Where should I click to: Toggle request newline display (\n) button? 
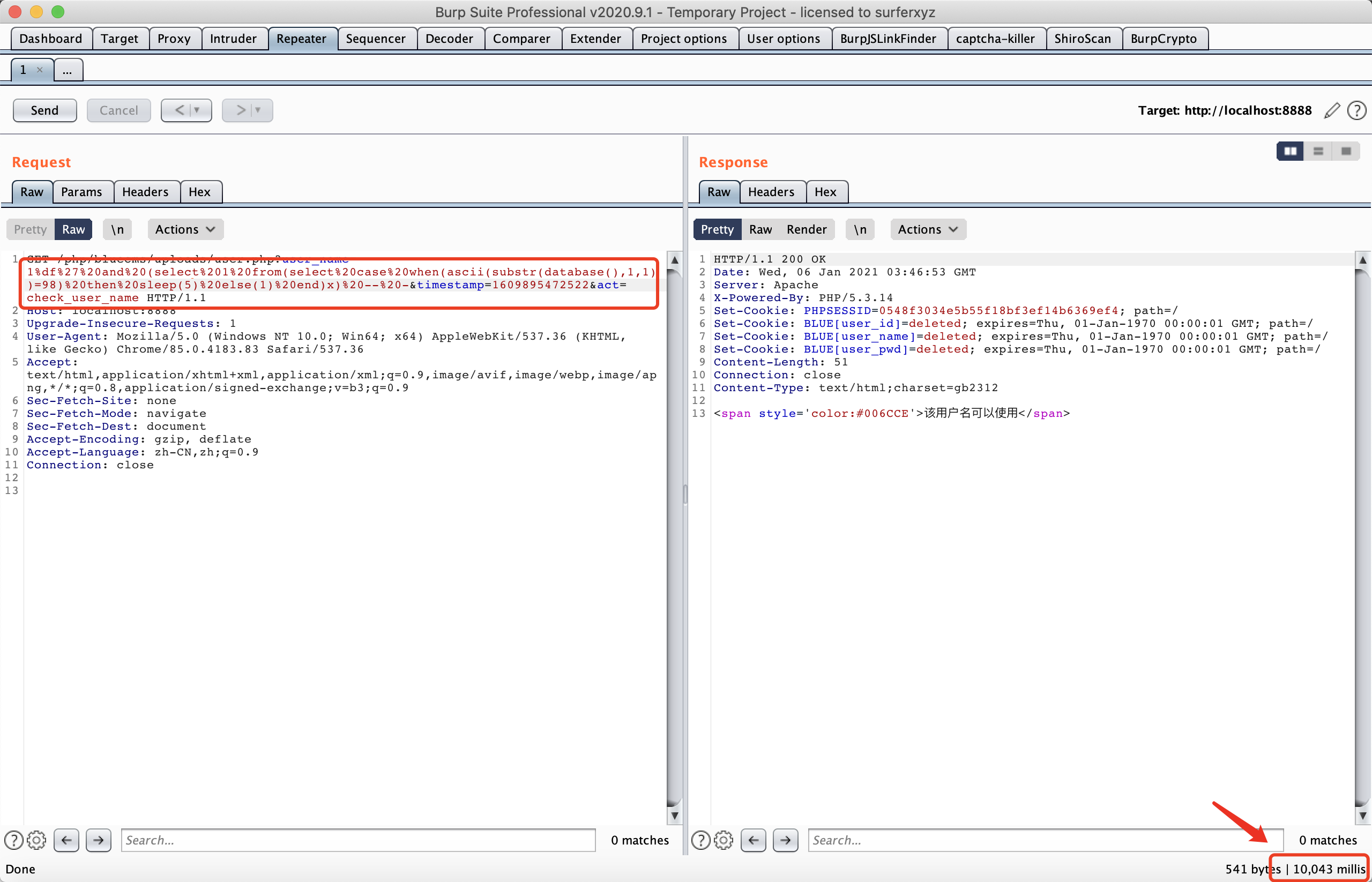coord(117,229)
